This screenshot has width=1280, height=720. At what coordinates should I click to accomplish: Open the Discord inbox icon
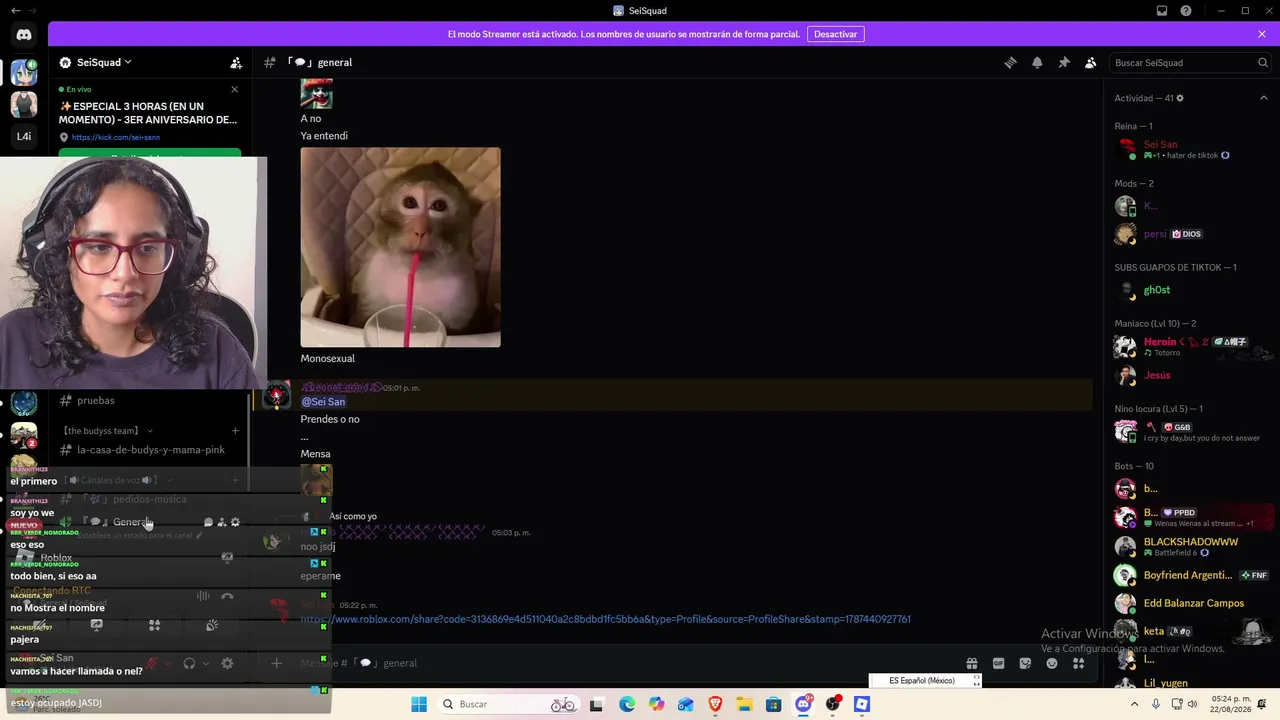coord(1162,11)
